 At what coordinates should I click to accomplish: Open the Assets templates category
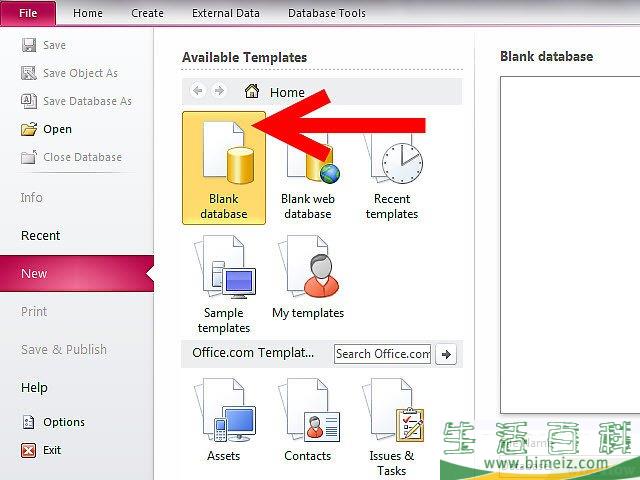click(224, 420)
